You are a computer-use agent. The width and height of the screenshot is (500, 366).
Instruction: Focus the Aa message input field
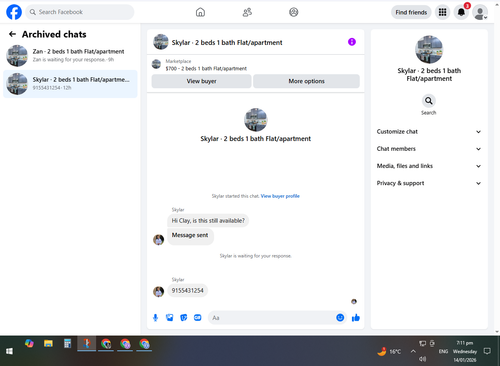272,318
